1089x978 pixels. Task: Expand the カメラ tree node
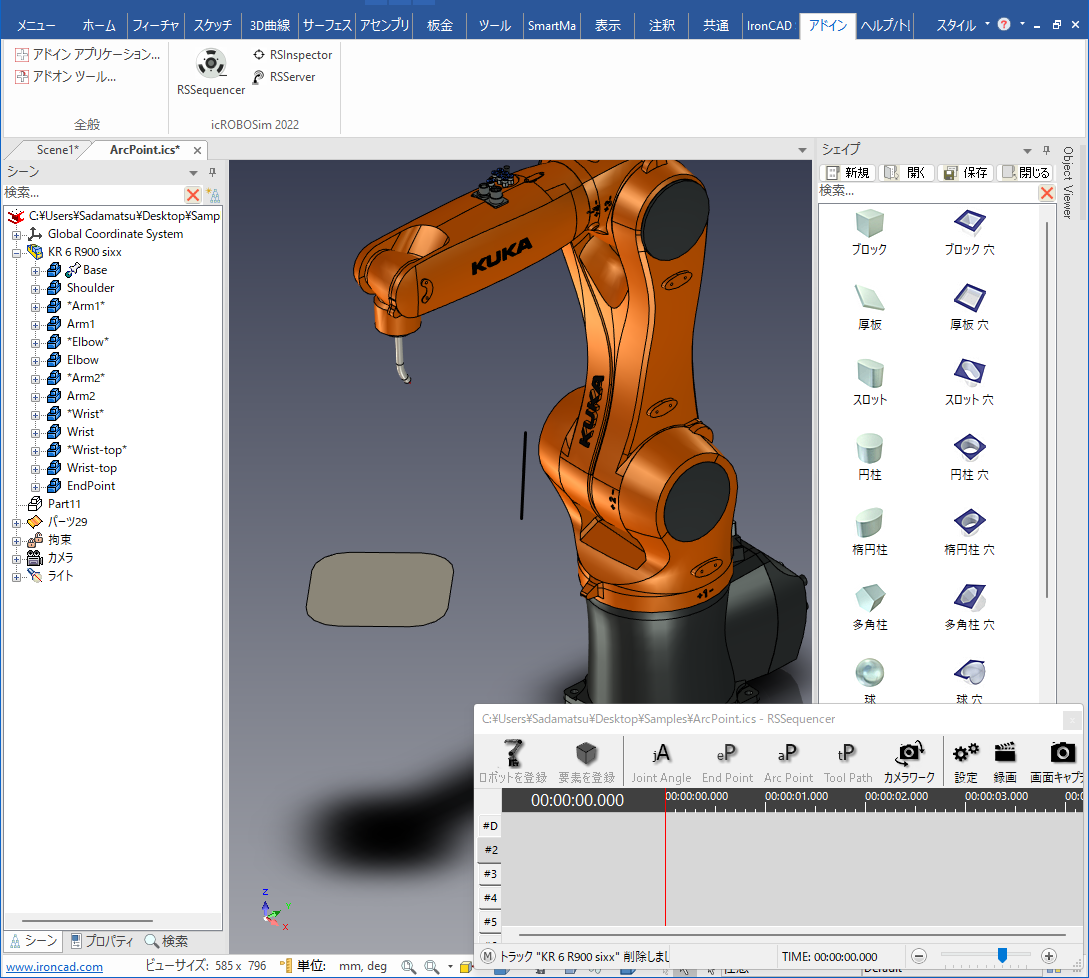coord(17,558)
